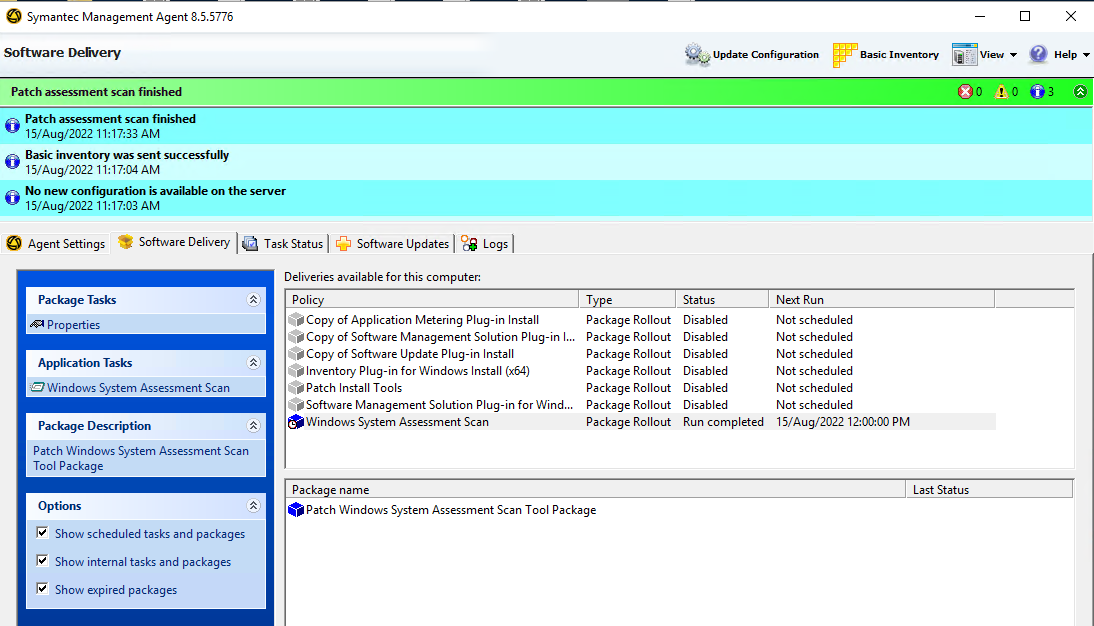Click the Windows System Assessment Scan task icon
This screenshot has width=1094, height=626.
tap(37, 387)
